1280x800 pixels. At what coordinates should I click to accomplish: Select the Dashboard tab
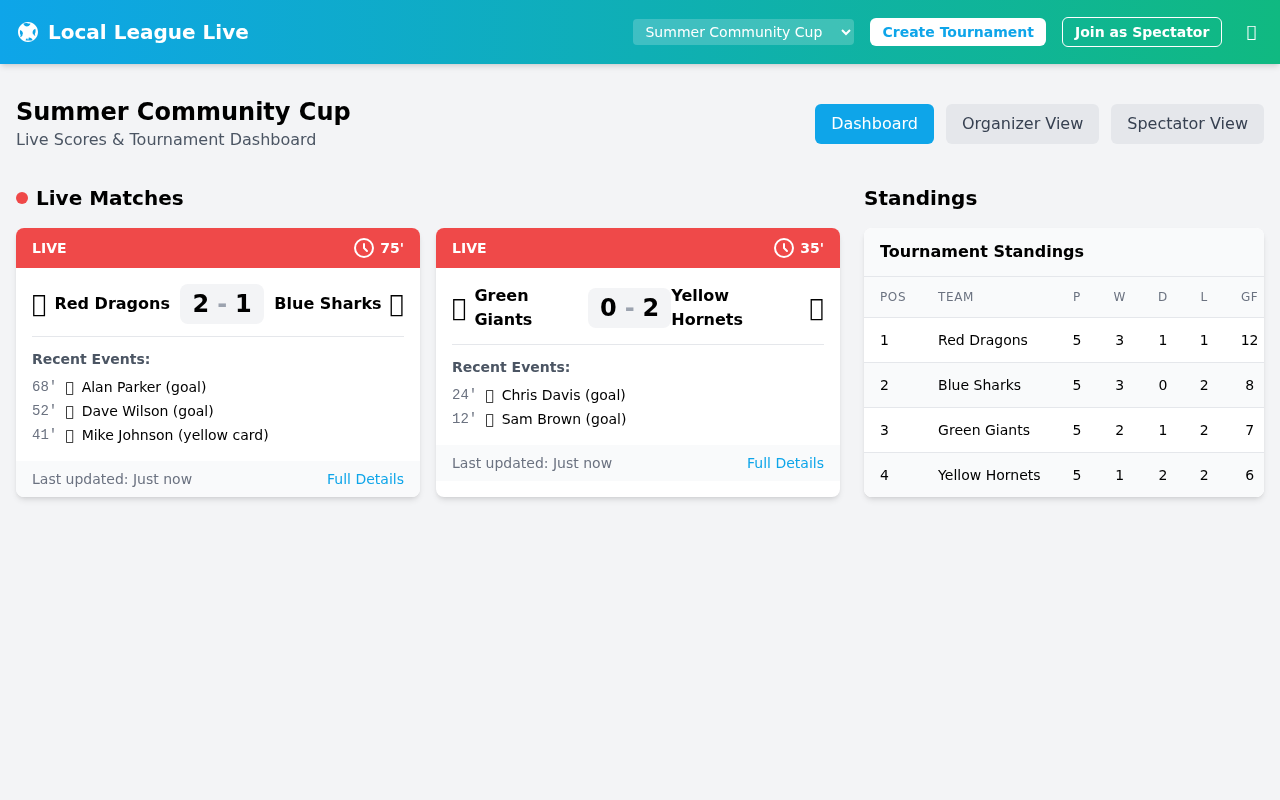(874, 123)
